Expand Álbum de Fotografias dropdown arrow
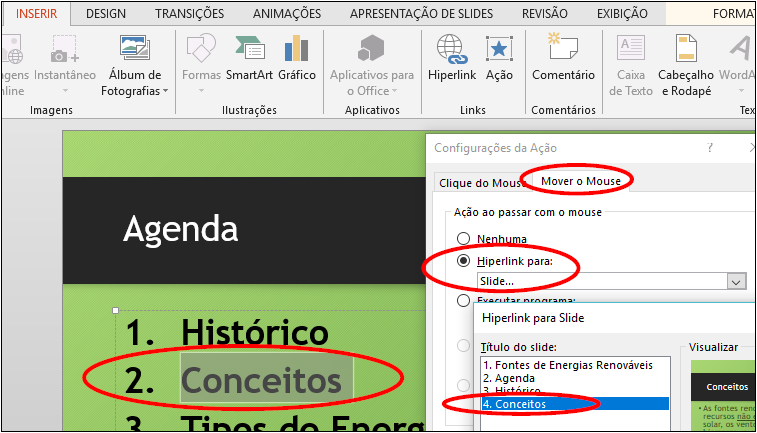The width and height of the screenshot is (757, 433). [166, 91]
